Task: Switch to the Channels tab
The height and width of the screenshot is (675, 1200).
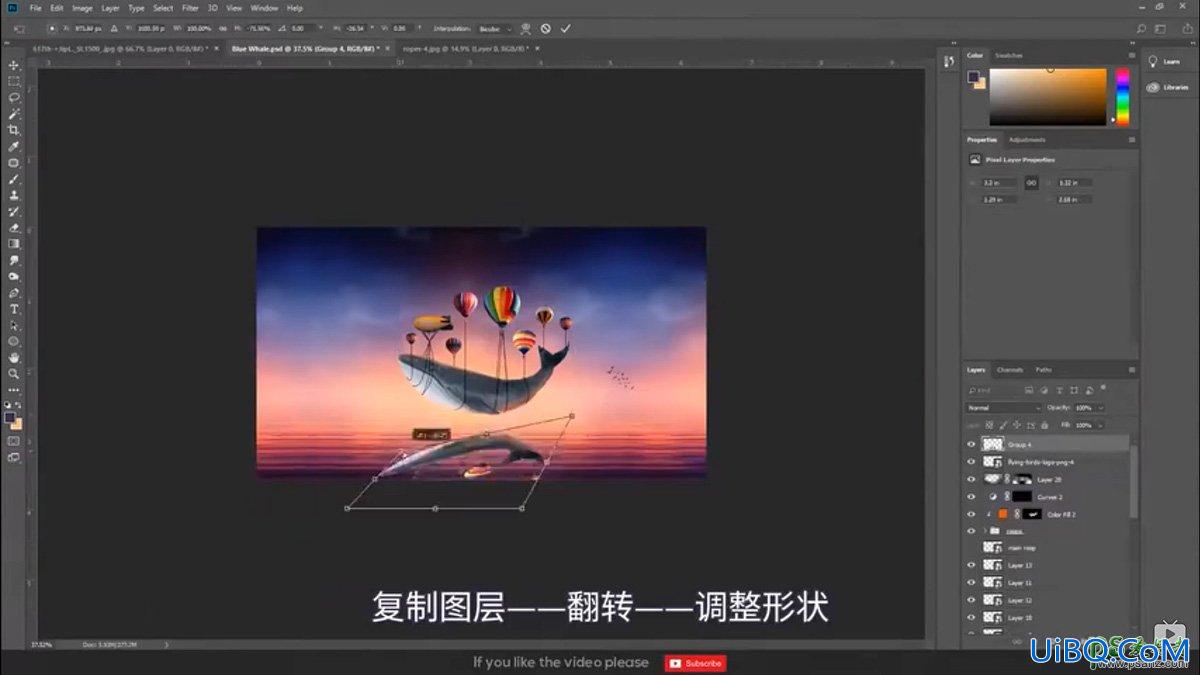Action: (x=1009, y=370)
